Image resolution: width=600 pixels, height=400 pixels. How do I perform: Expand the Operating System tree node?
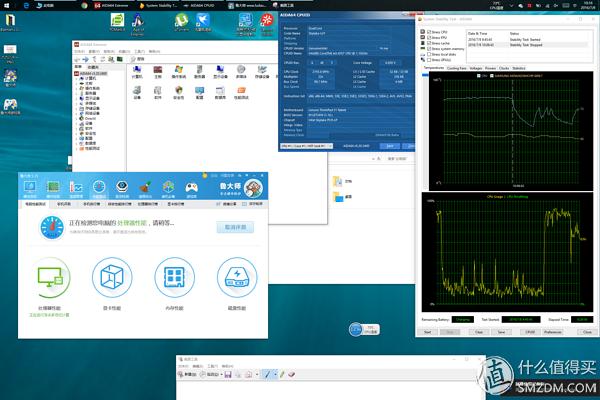tap(77, 88)
